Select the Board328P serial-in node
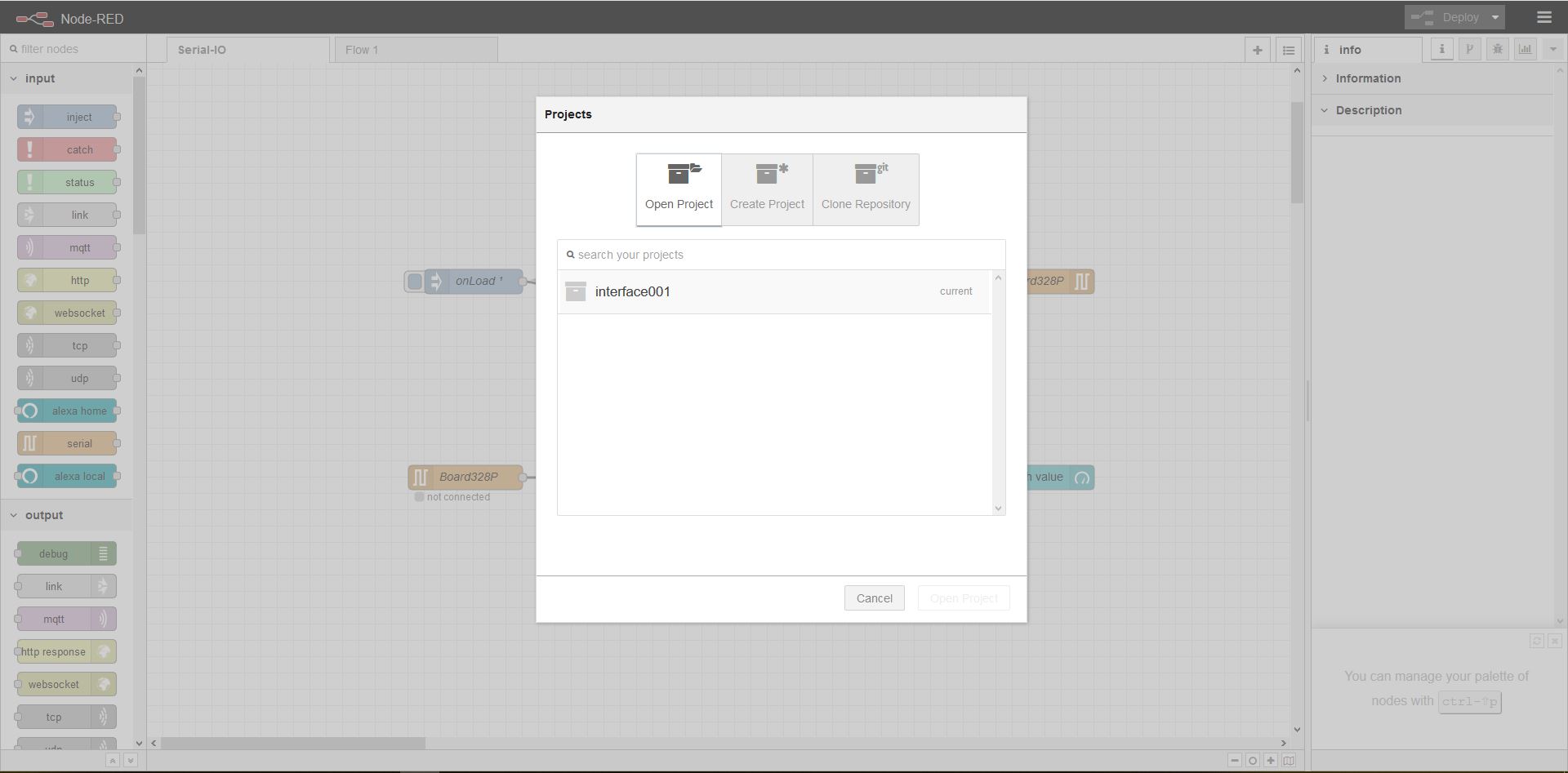The width and height of the screenshot is (1568, 773). [465, 477]
